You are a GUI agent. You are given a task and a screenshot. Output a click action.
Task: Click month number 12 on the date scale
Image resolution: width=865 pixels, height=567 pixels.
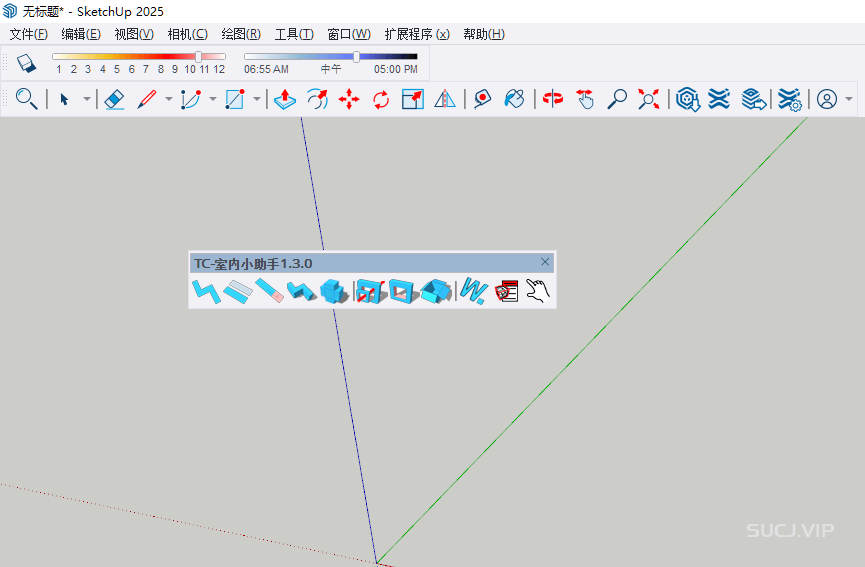click(219, 69)
